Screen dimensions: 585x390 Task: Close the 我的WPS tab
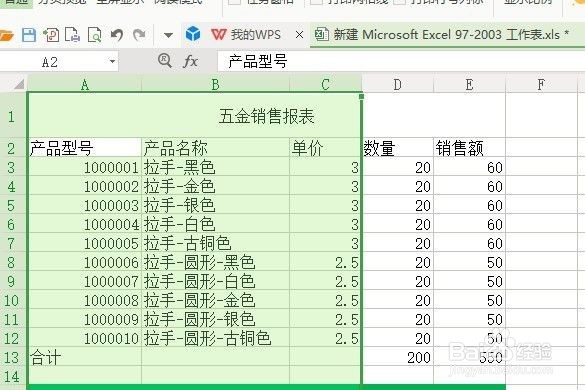(x=299, y=35)
